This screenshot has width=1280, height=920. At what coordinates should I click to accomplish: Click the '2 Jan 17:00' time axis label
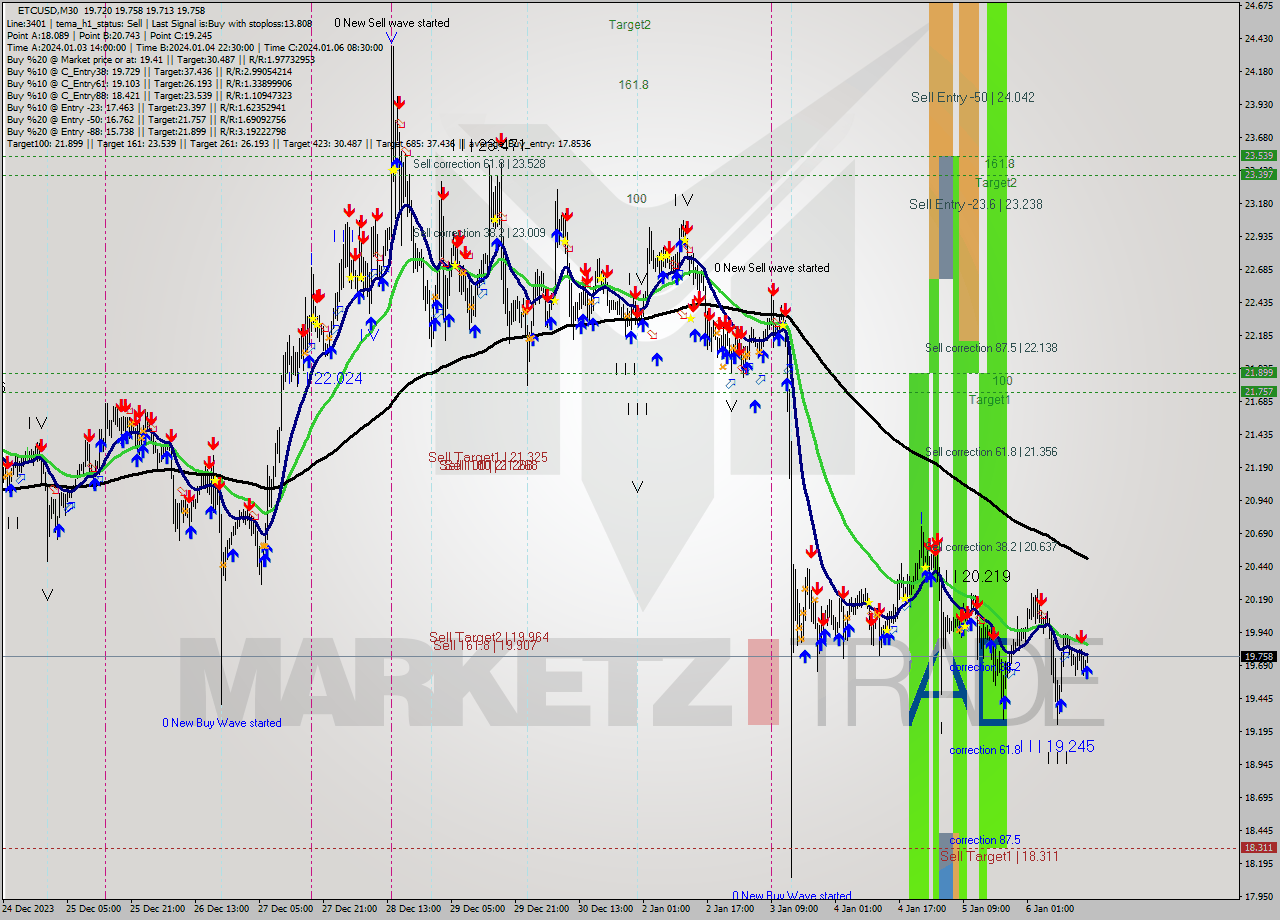click(x=729, y=909)
